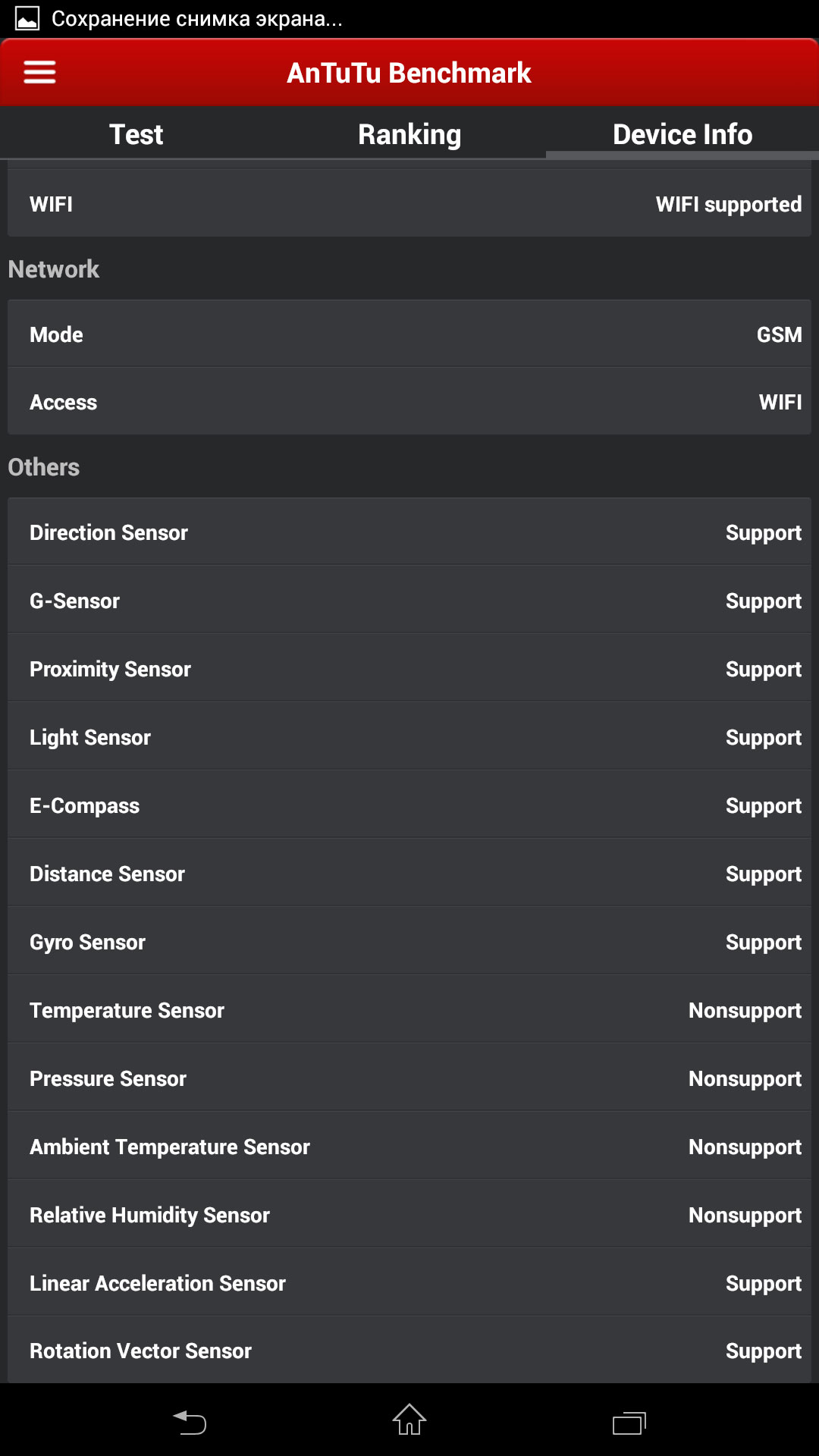819x1456 pixels.
Task: Select the Device Info tab
Action: coord(682,134)
